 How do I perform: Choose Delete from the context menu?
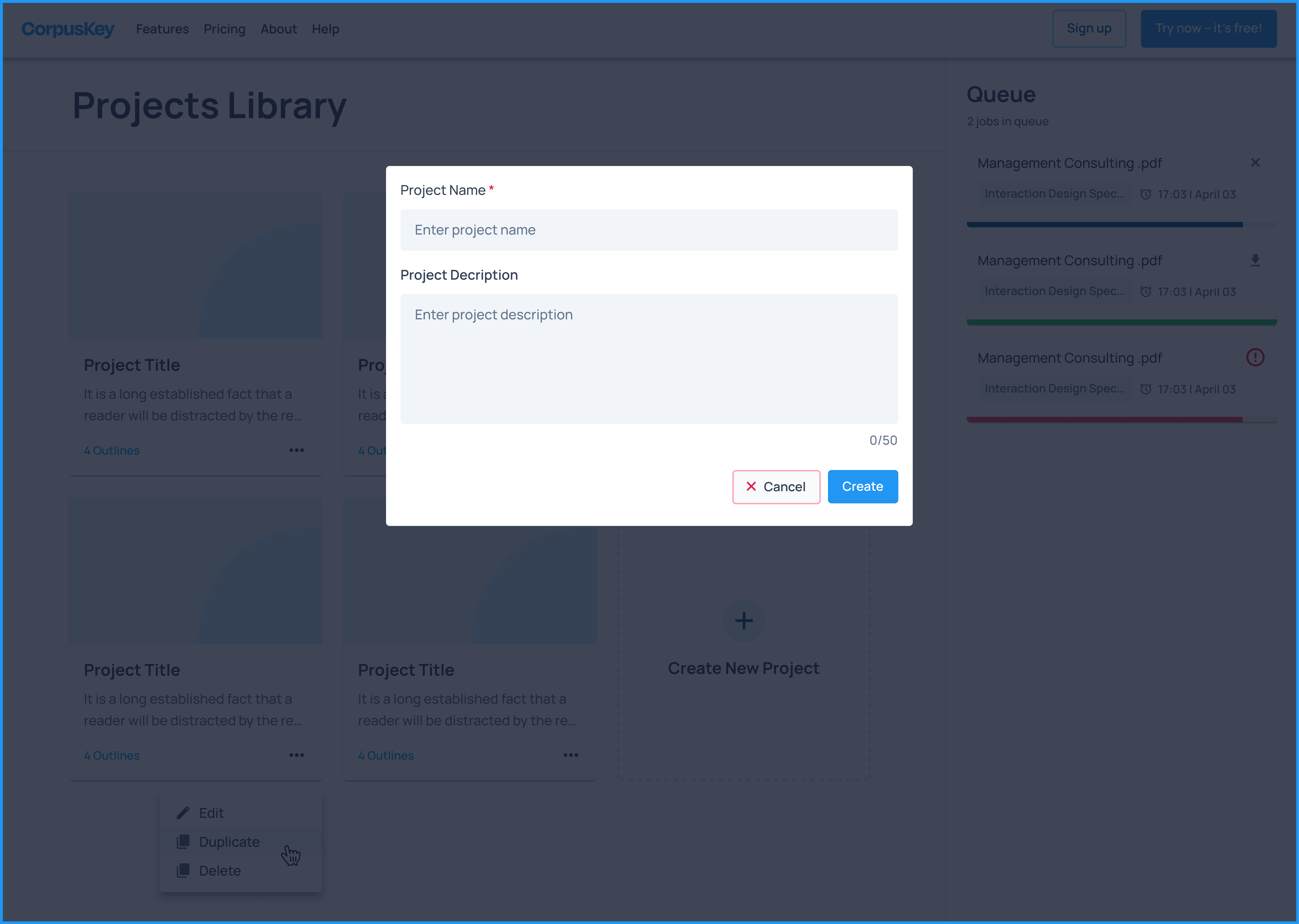(241, 871)
